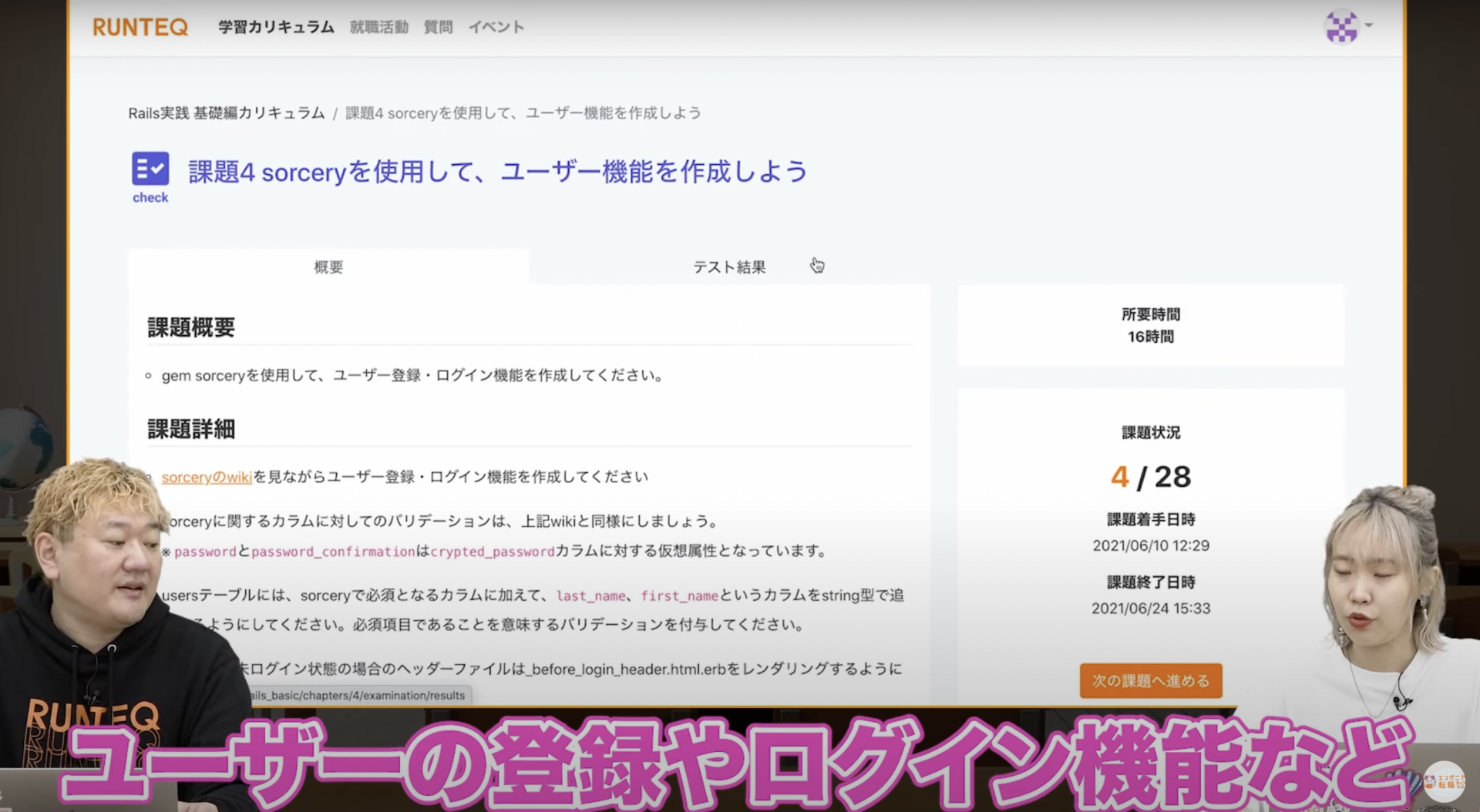
Task: Click the 次の課題へ進める button
Action: [1151, 681]
